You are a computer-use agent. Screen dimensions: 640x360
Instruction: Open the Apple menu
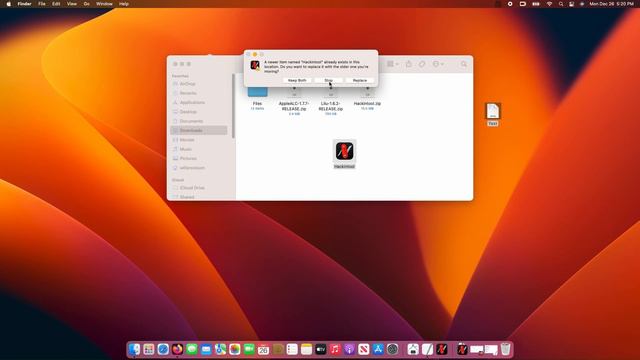[9, 4]
